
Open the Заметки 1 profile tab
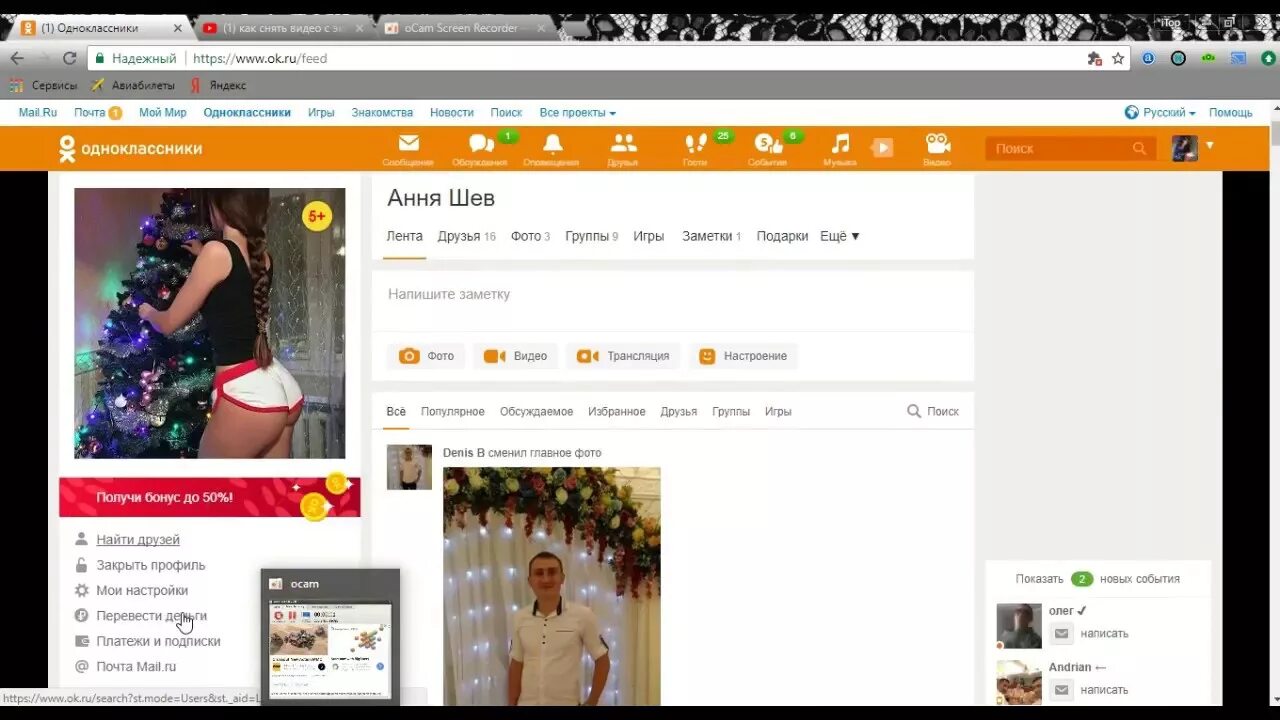point(711,236)
